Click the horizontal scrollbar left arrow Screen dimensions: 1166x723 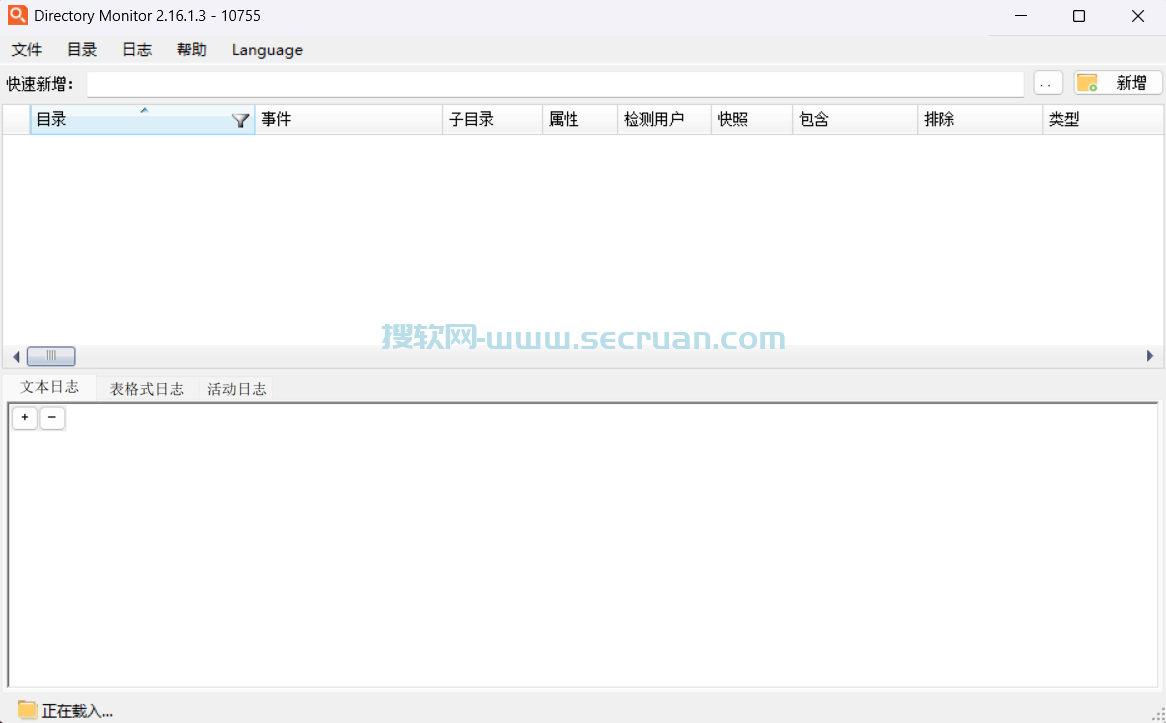pos(16,356)
